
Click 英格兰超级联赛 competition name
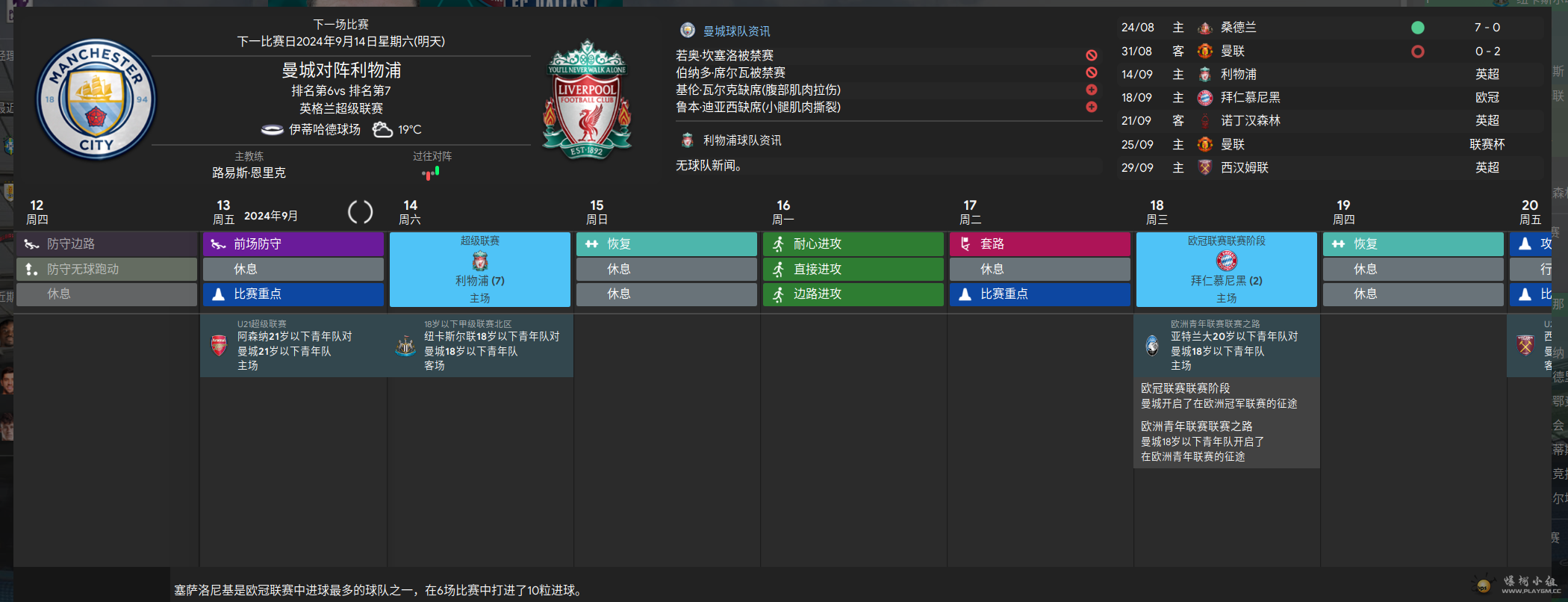[x=341, y=108]
